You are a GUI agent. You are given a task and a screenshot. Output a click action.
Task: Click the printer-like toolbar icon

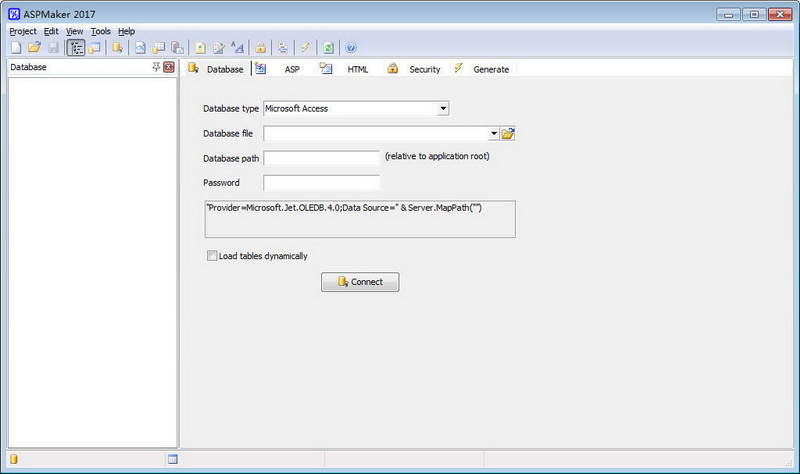pos(283,48)
